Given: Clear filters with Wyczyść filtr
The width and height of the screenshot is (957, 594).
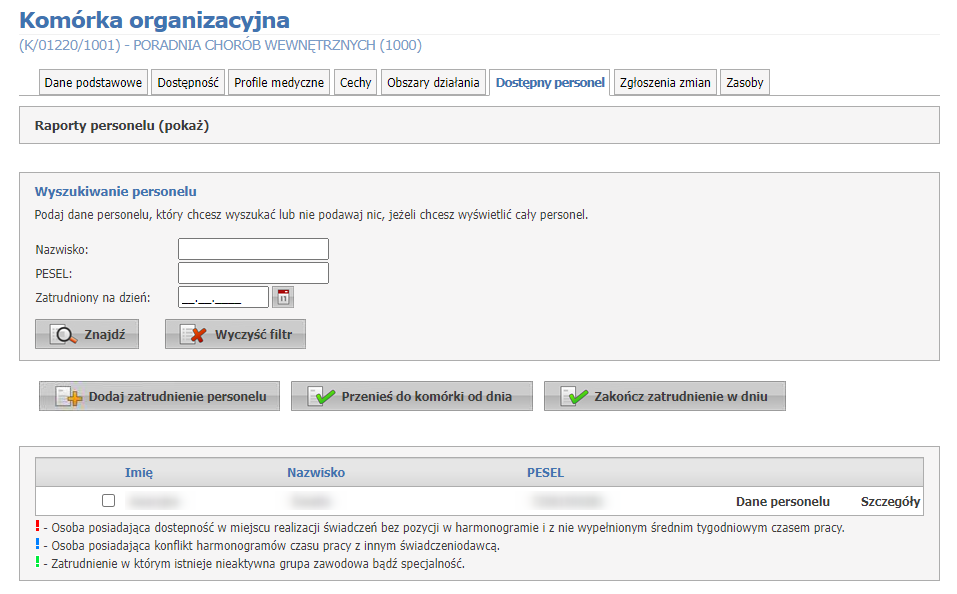Looking at the screenshot, I should pyautogui.click(x=235, y=335).
